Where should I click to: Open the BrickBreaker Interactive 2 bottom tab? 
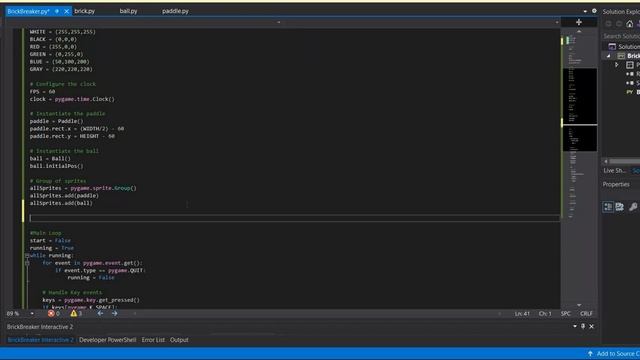[x=40, y=340]
